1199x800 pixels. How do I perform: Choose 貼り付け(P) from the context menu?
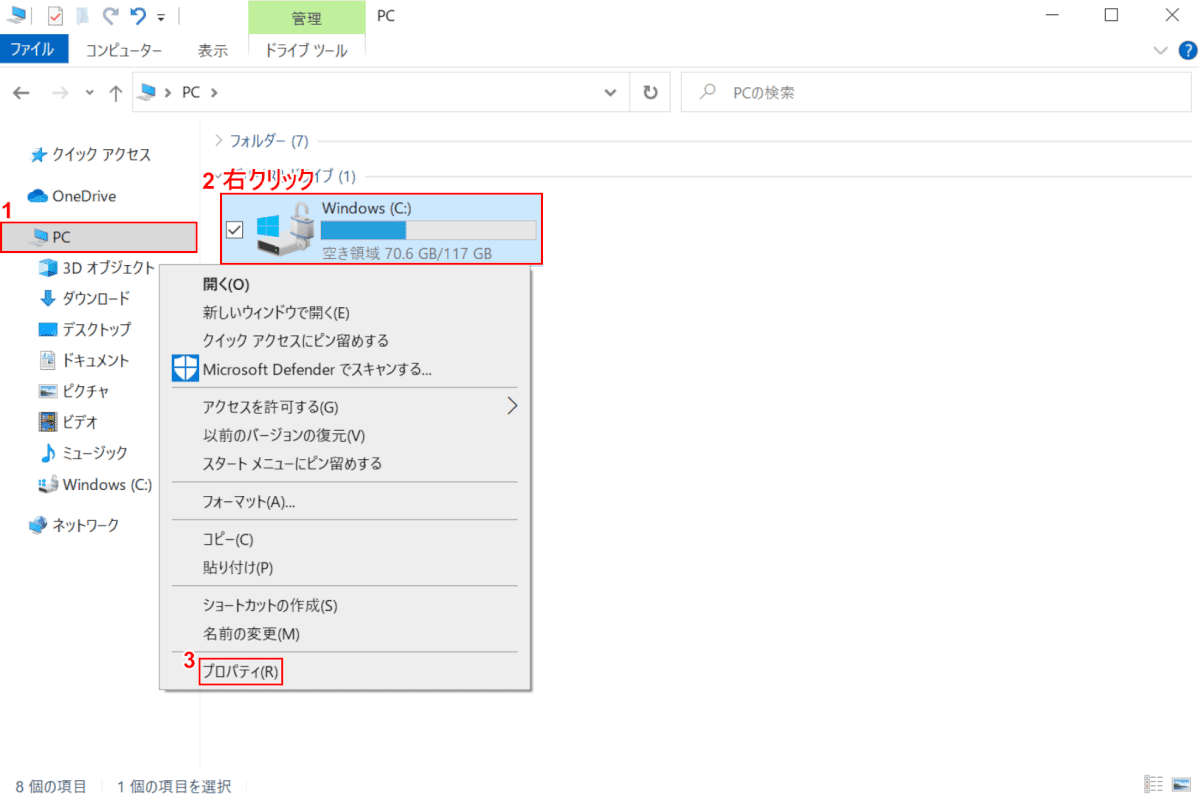coord(238,567)
